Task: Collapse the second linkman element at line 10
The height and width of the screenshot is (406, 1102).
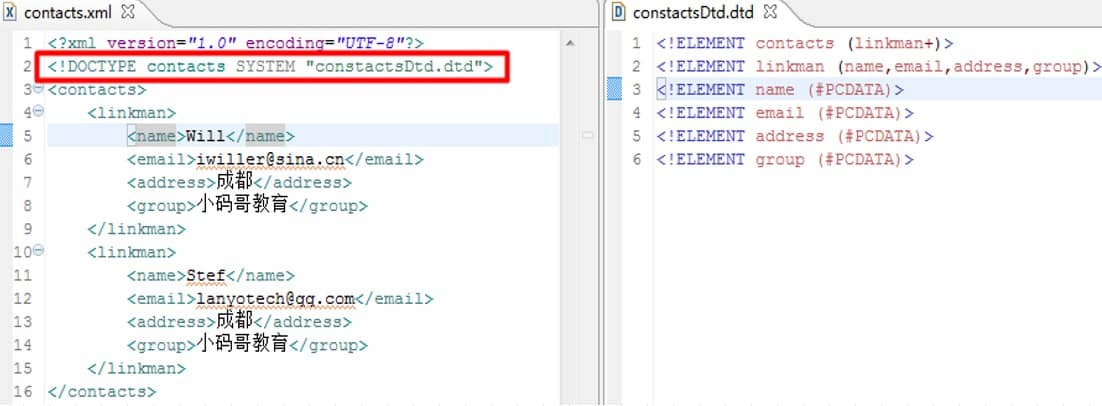Action: [x=38, y=252]
